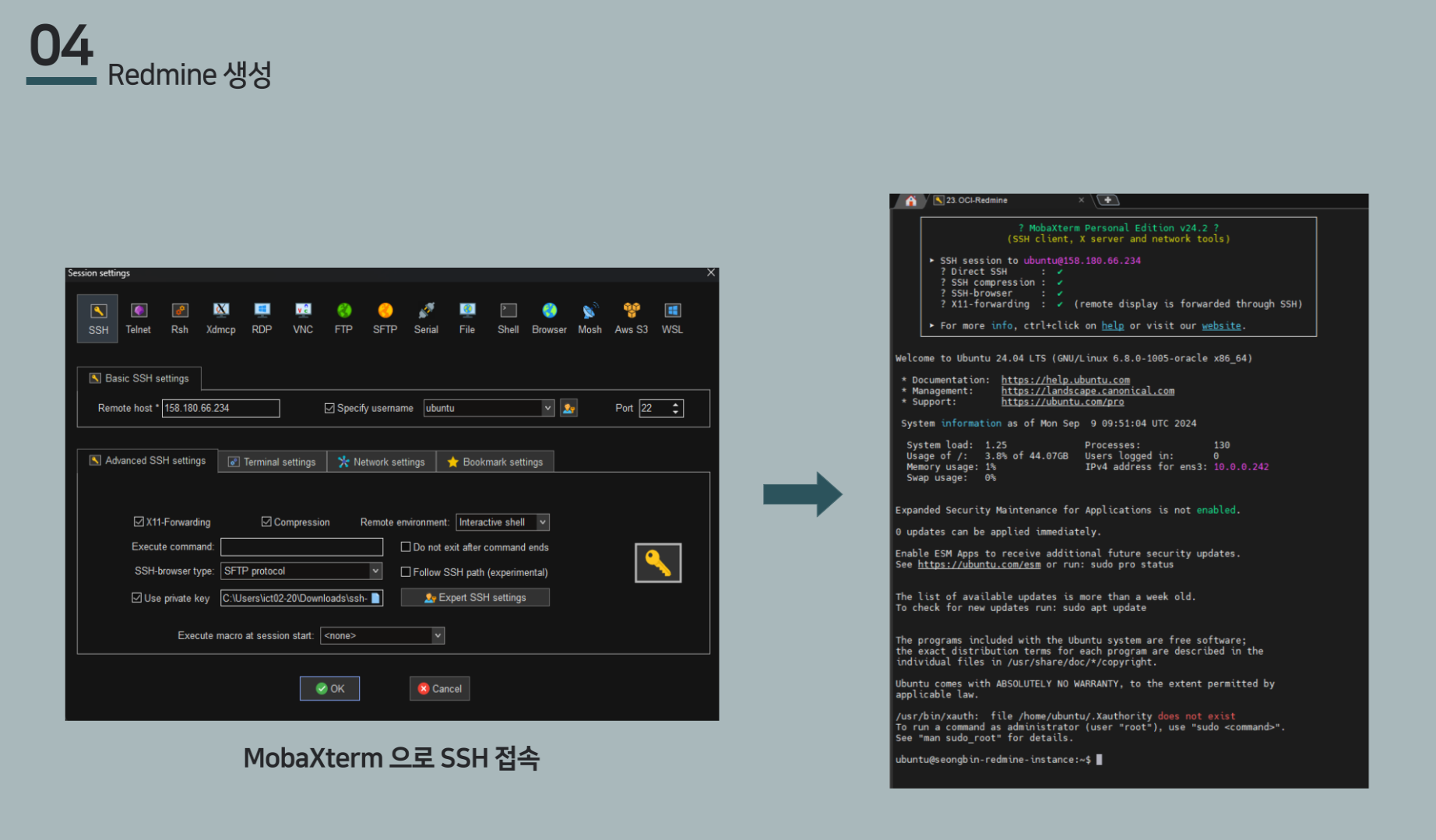Click the Remote host input field
1436x840 pixels.
[x=220, y=408]
